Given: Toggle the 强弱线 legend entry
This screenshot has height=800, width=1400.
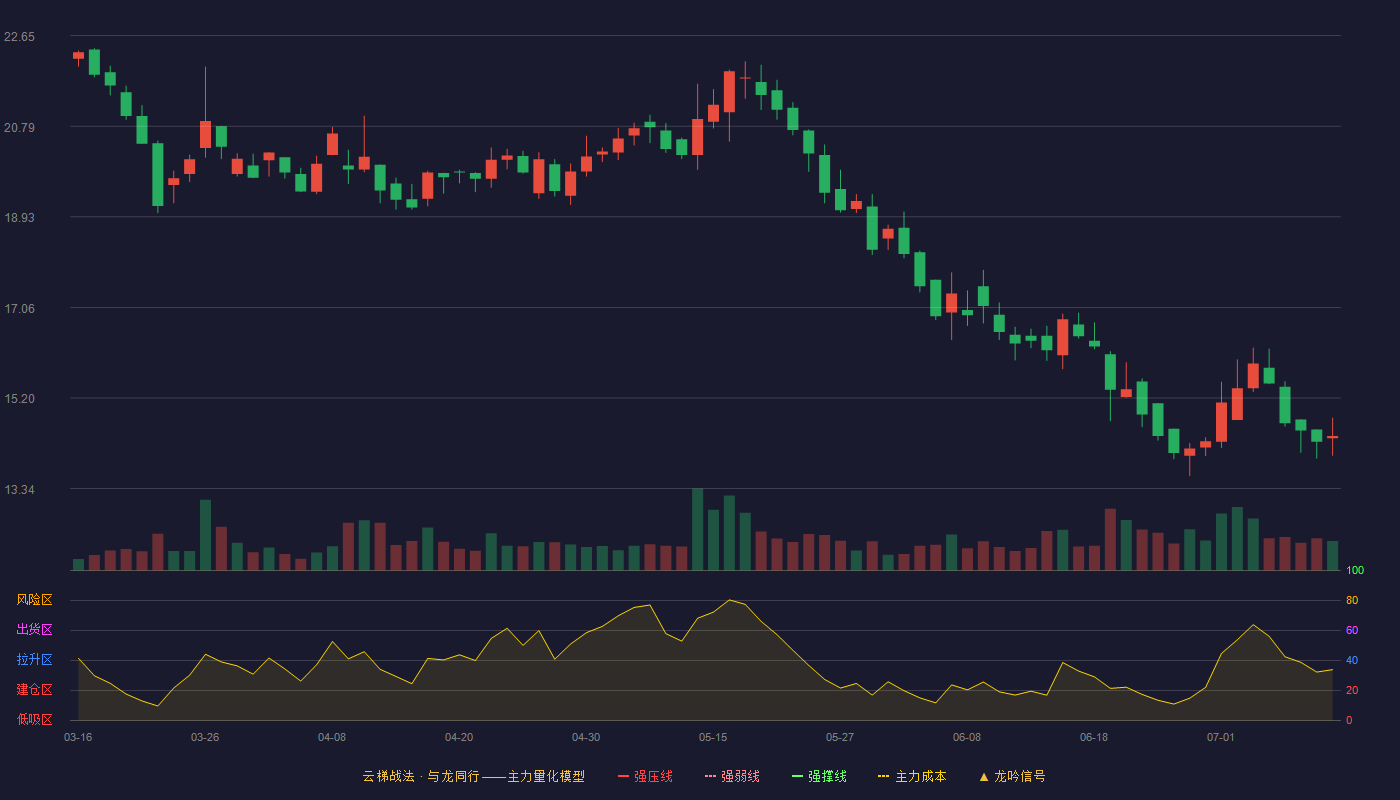Looking at the screenshot, I should coord(732,776).
